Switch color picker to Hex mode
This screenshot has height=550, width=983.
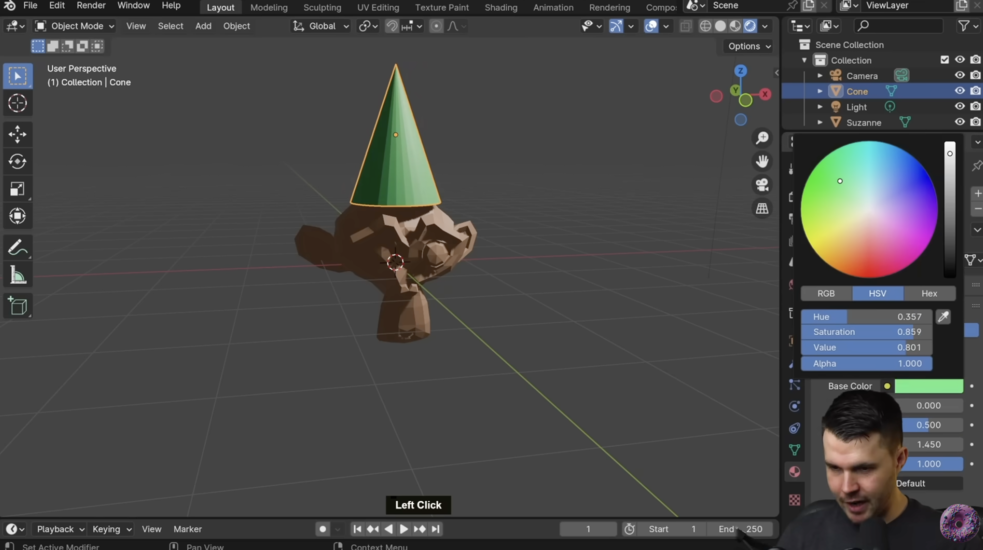point(929,294)
